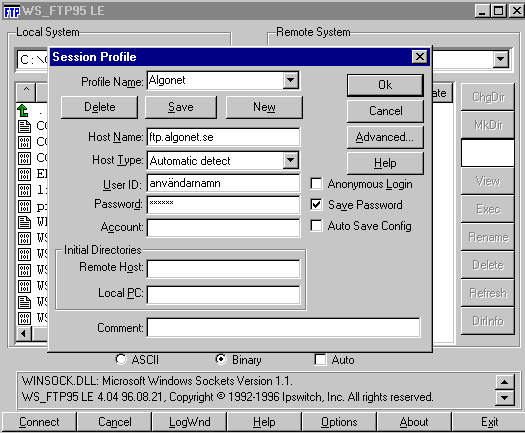Toggle Anonymous Login checkbox
Viewport: 525px width, 433px height.
(316, 184)
